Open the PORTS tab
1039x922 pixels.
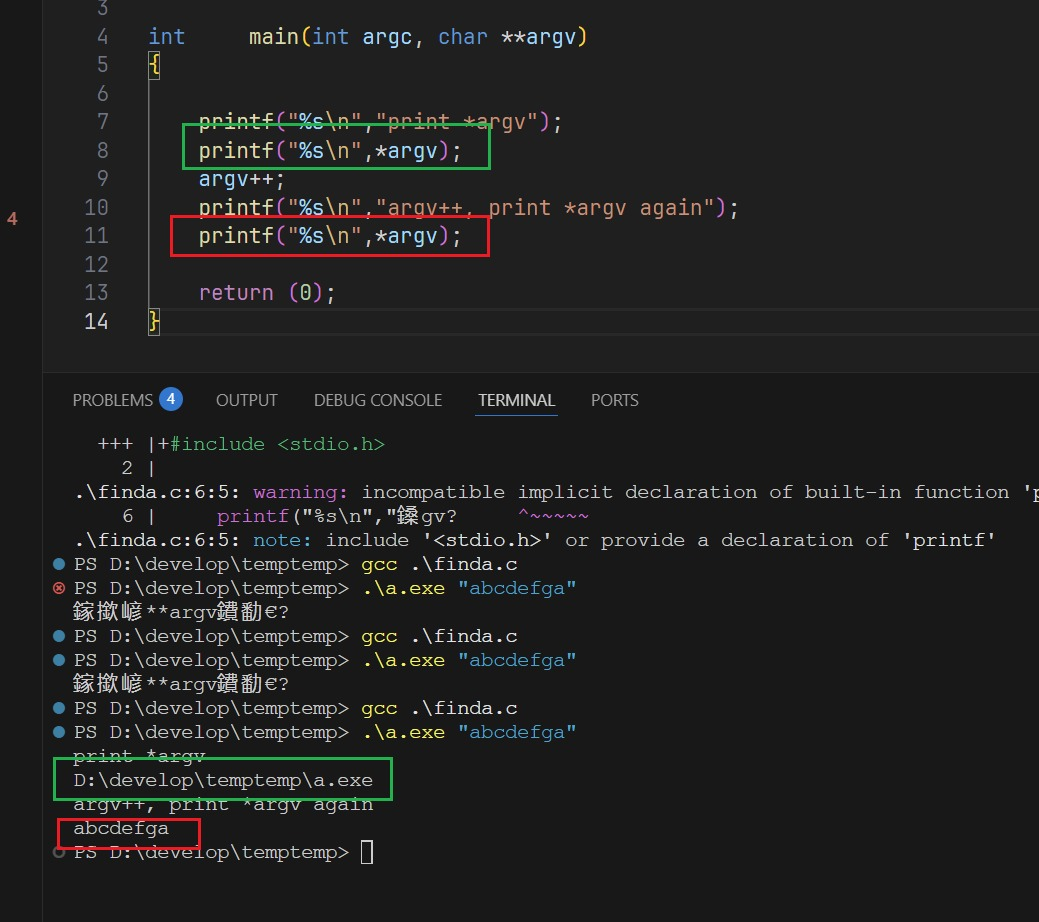[x=614, y=400]
